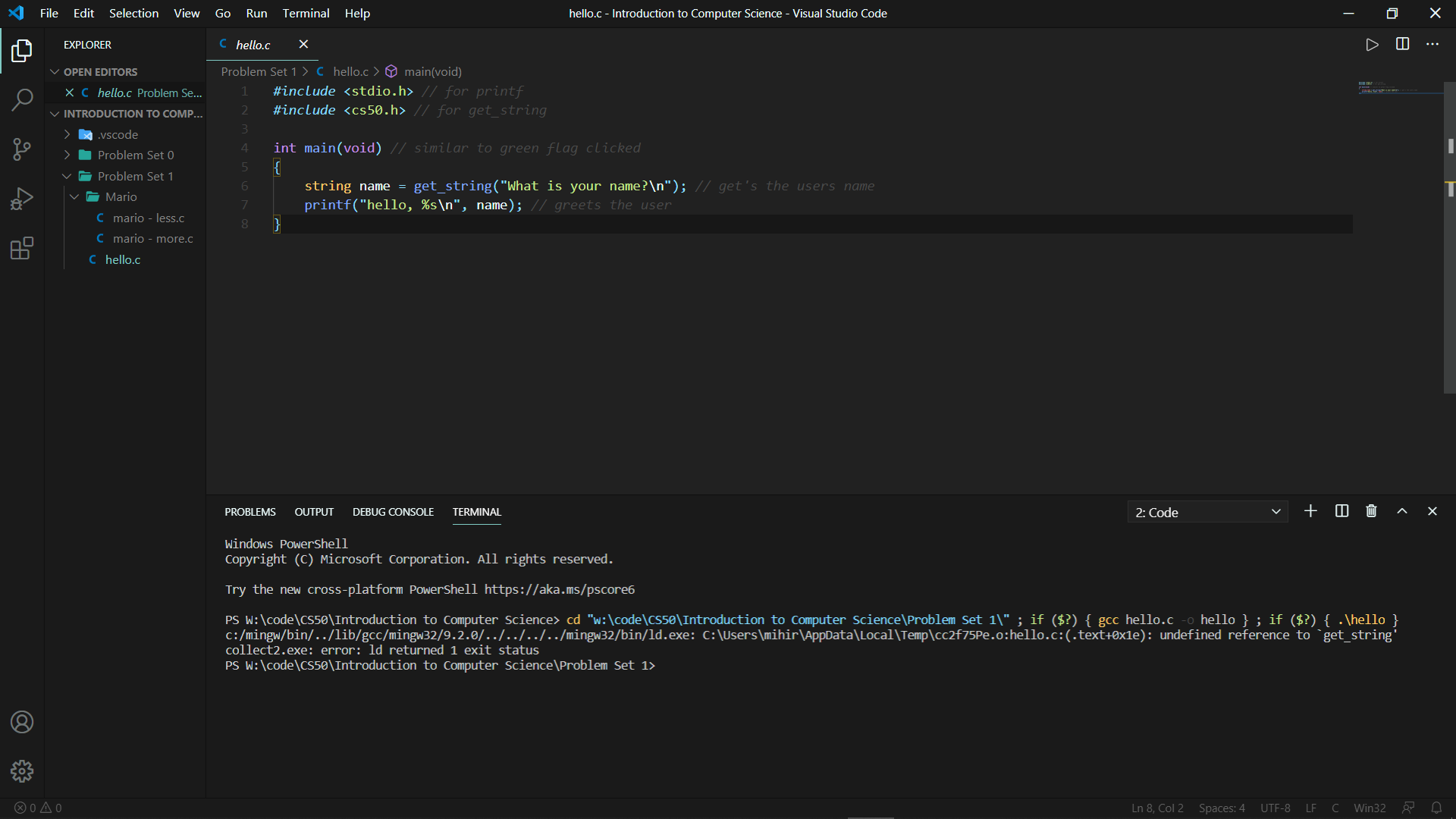Open the View menu

pos(187,13)
